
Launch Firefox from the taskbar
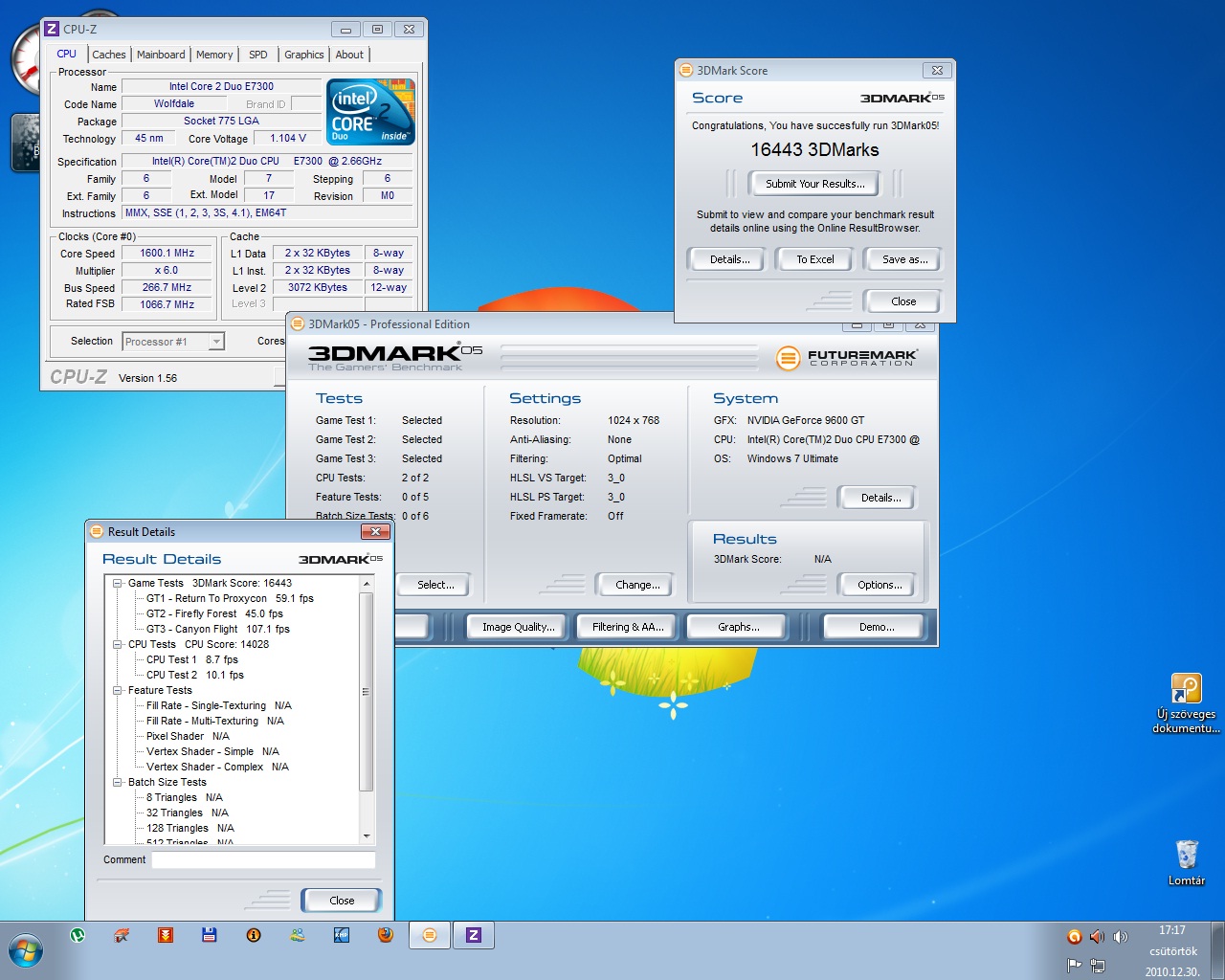point(386,935)
